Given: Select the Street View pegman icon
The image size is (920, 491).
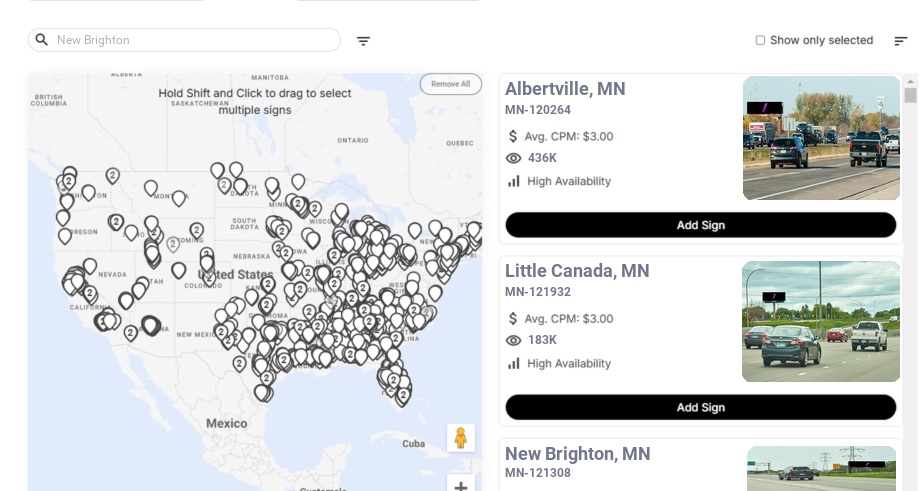Looking at the screenshot, I should [461, 438].
